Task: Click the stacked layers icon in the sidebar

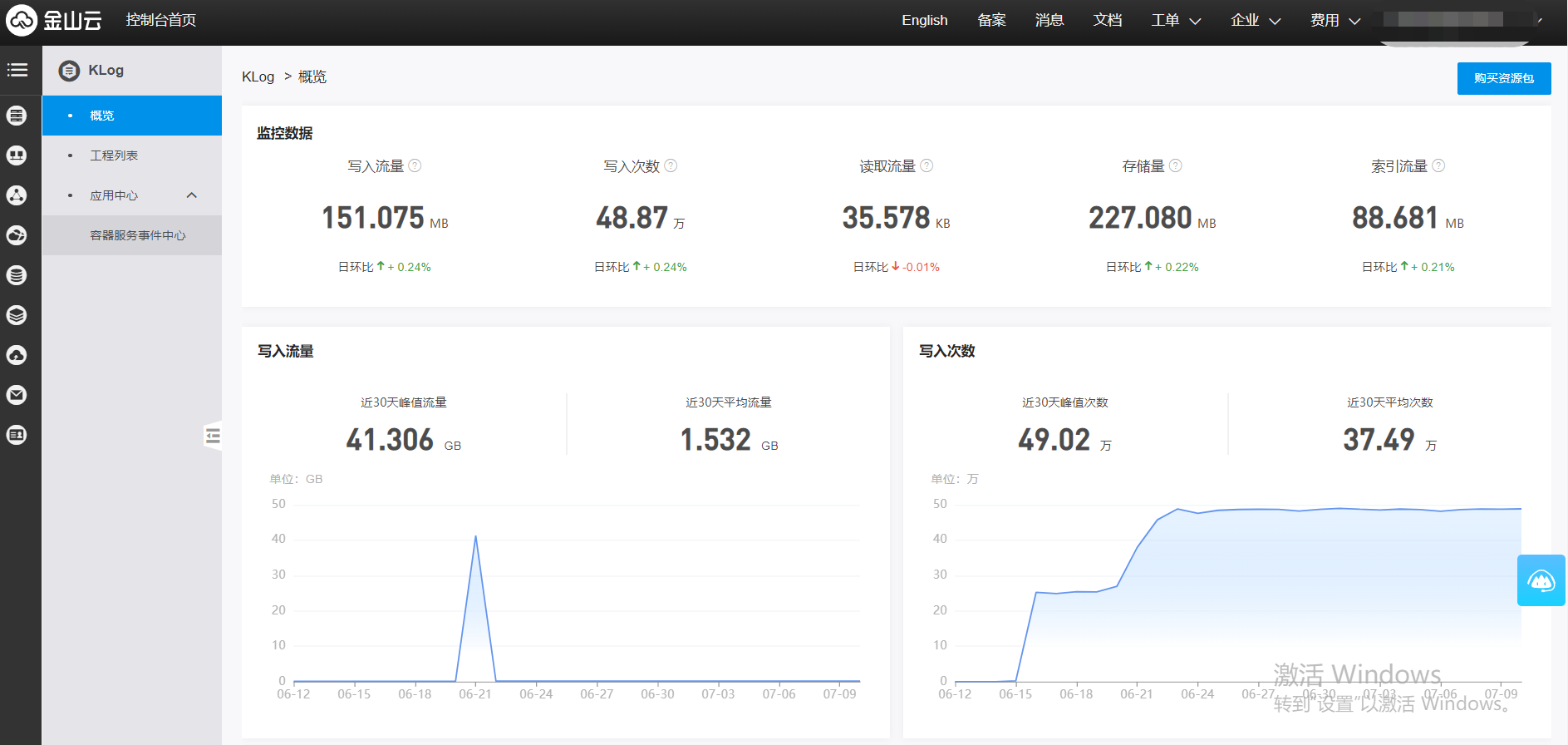Action: [17, 315]
